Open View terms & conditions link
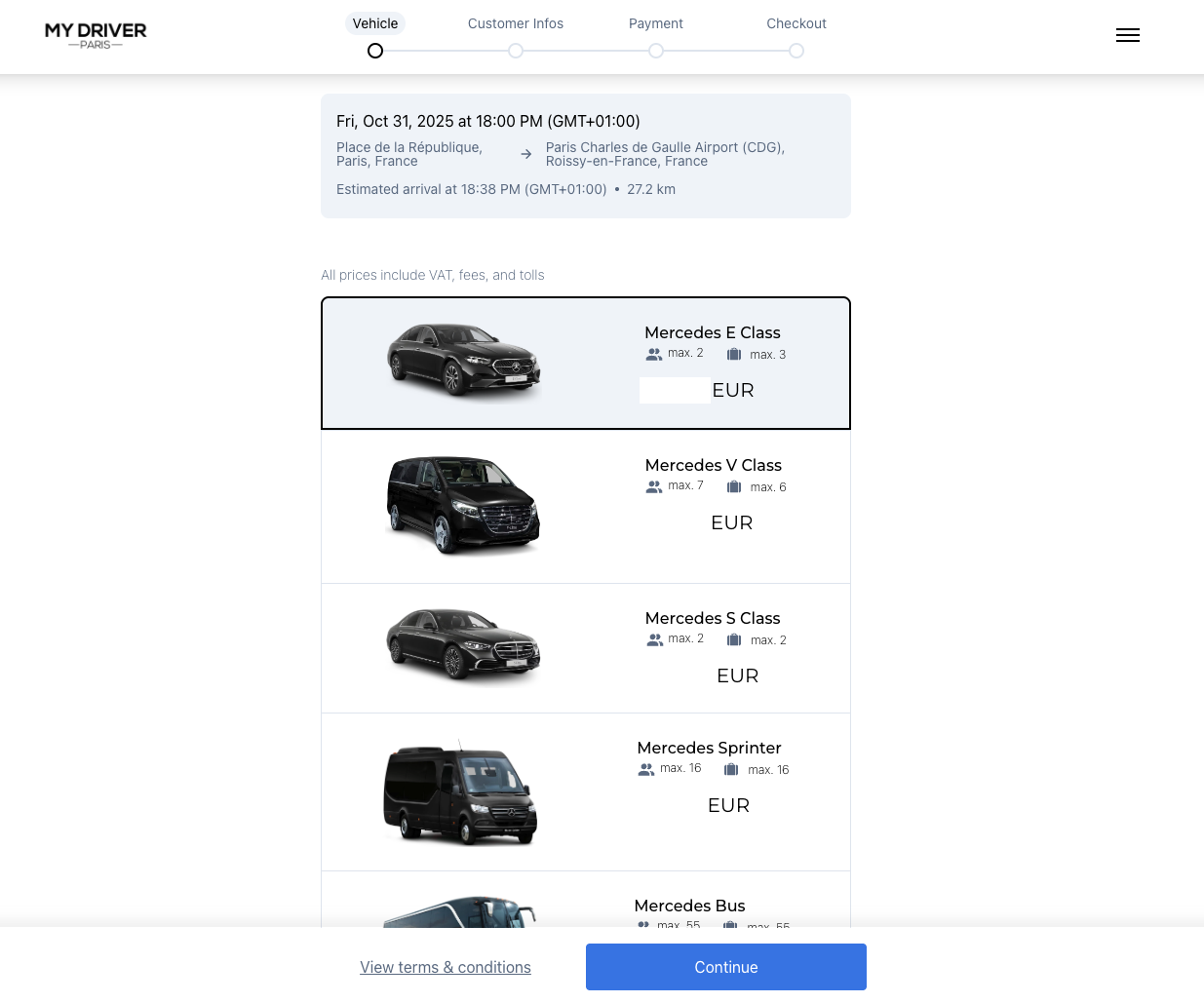 click(x=446, y=967)
